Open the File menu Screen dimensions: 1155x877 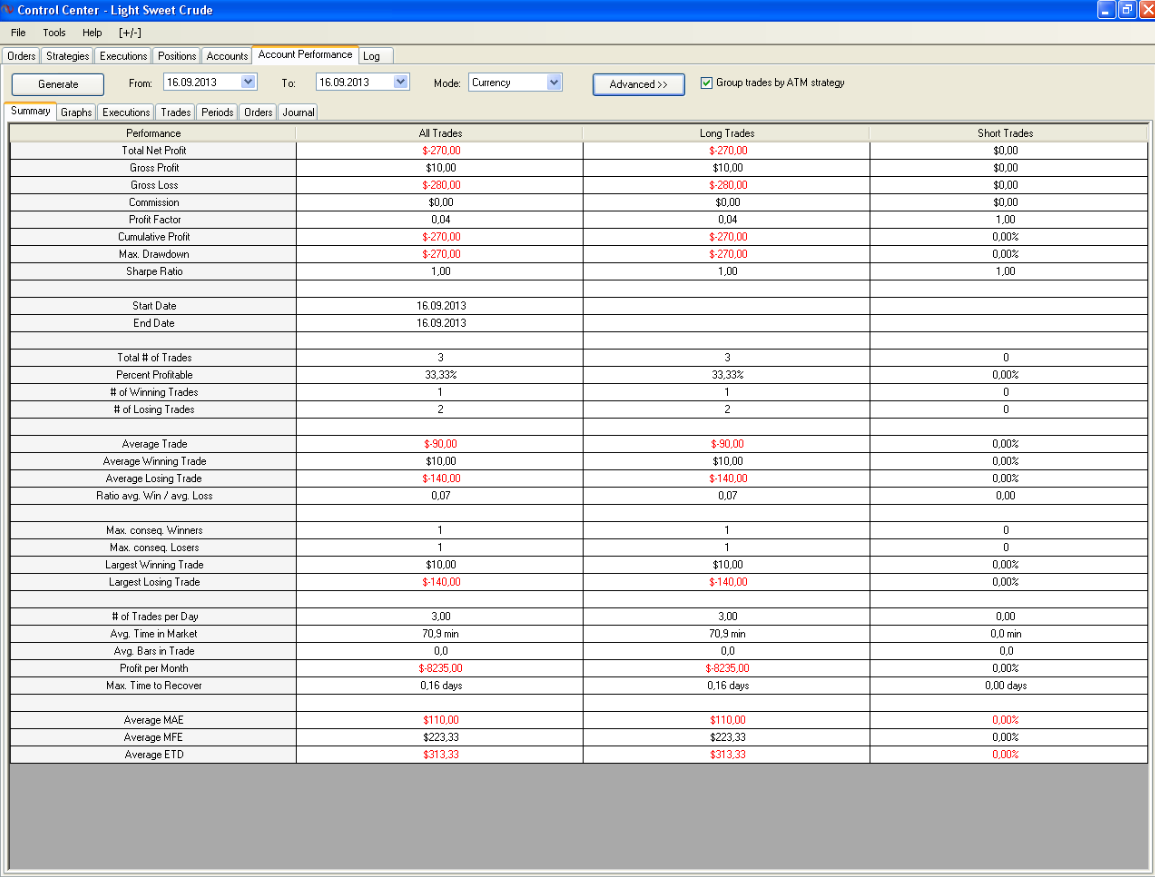click(18, 32)
